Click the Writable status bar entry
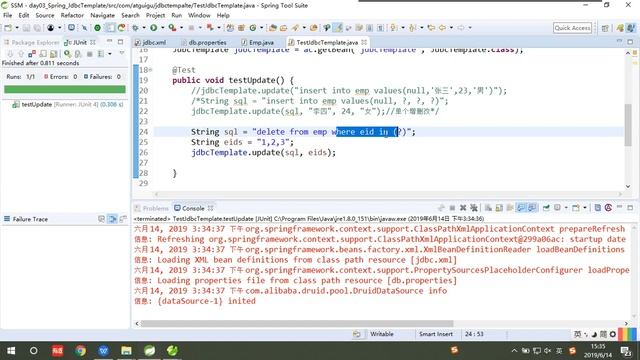The image size is (640, 360). pyautogui.click(x=382, y=334)
